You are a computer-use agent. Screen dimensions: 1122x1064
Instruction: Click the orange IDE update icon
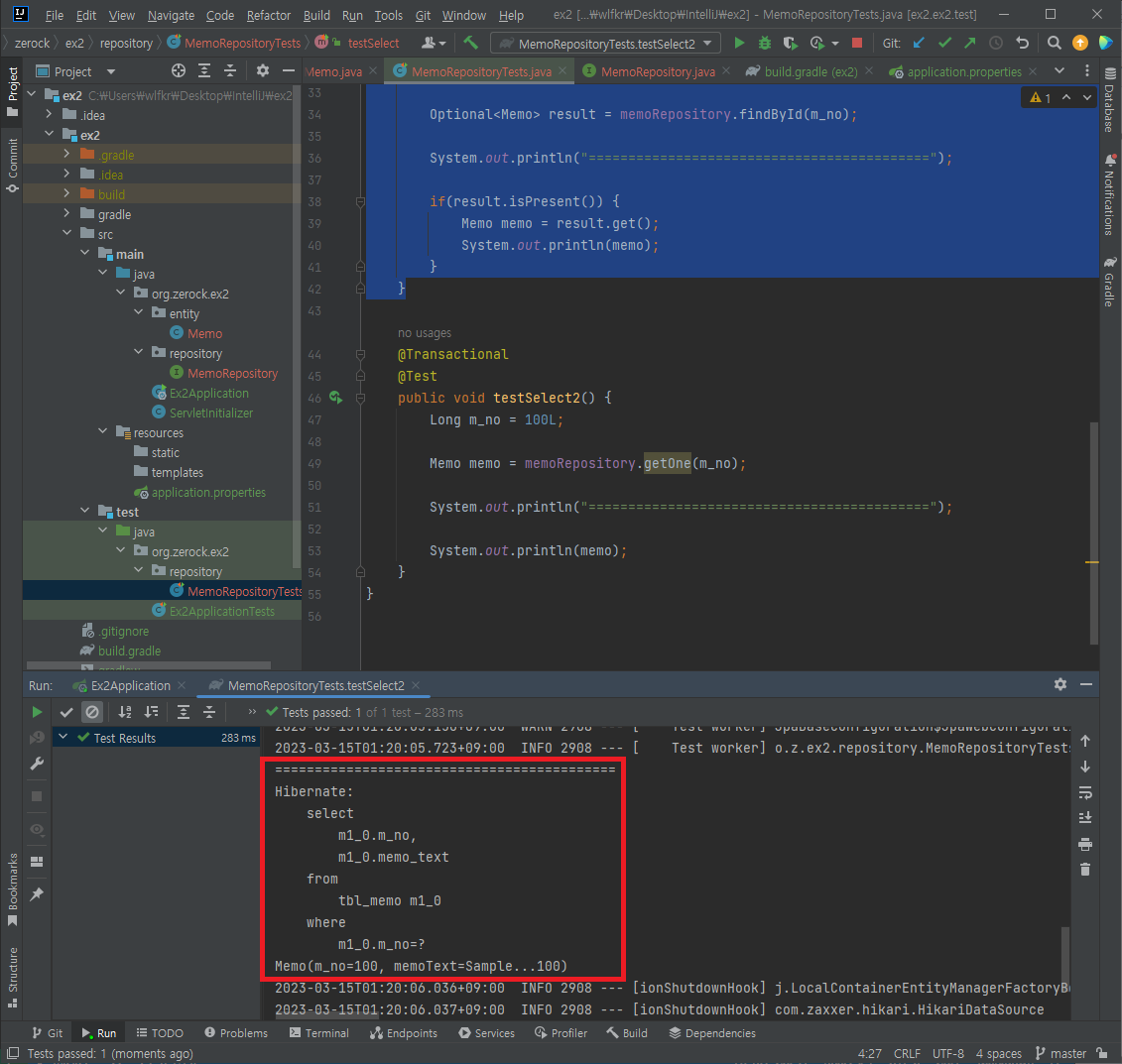pyautogui.click(x=1079, y=43)
